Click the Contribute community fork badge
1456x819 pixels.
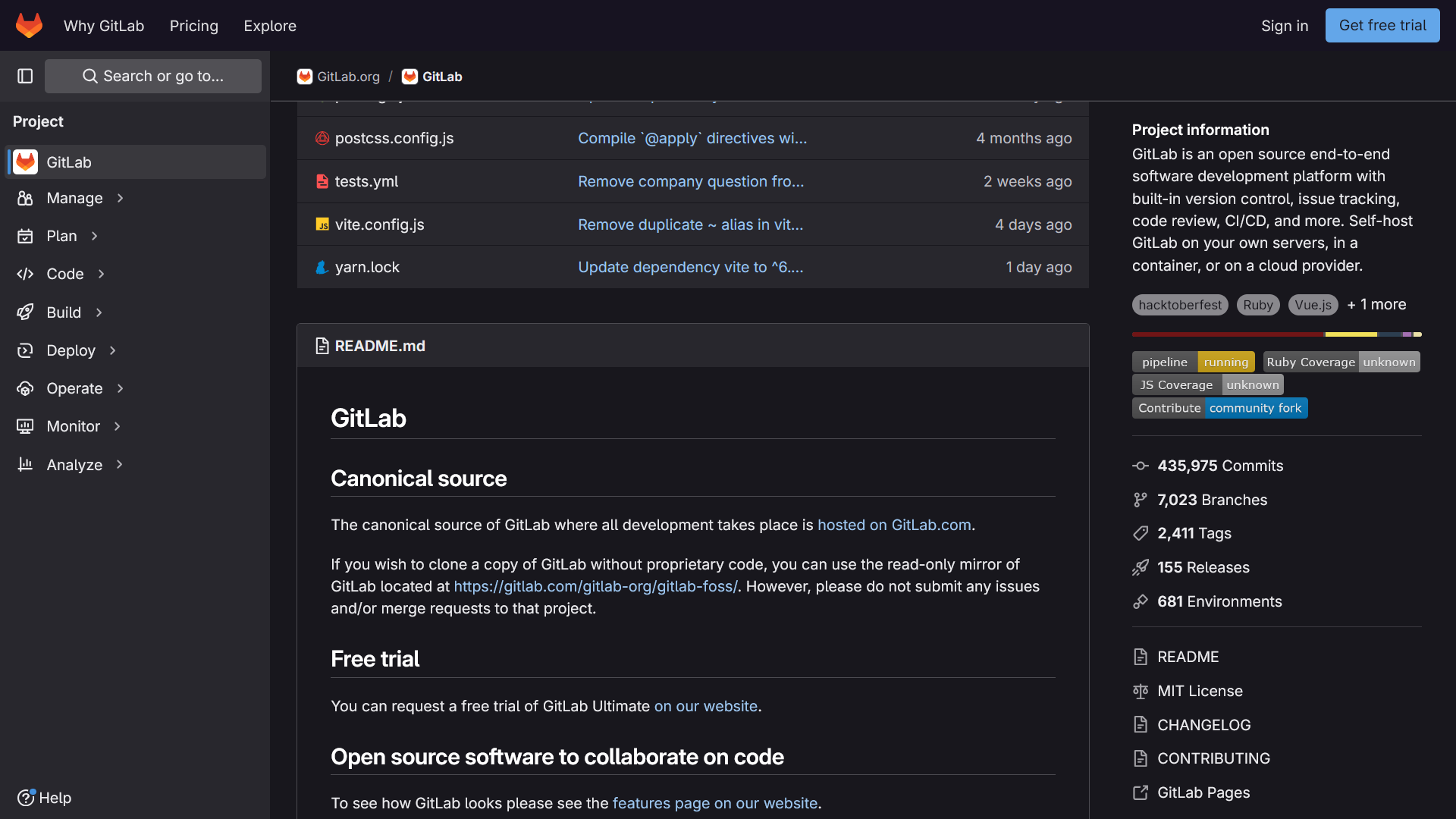pos(1220,408)
